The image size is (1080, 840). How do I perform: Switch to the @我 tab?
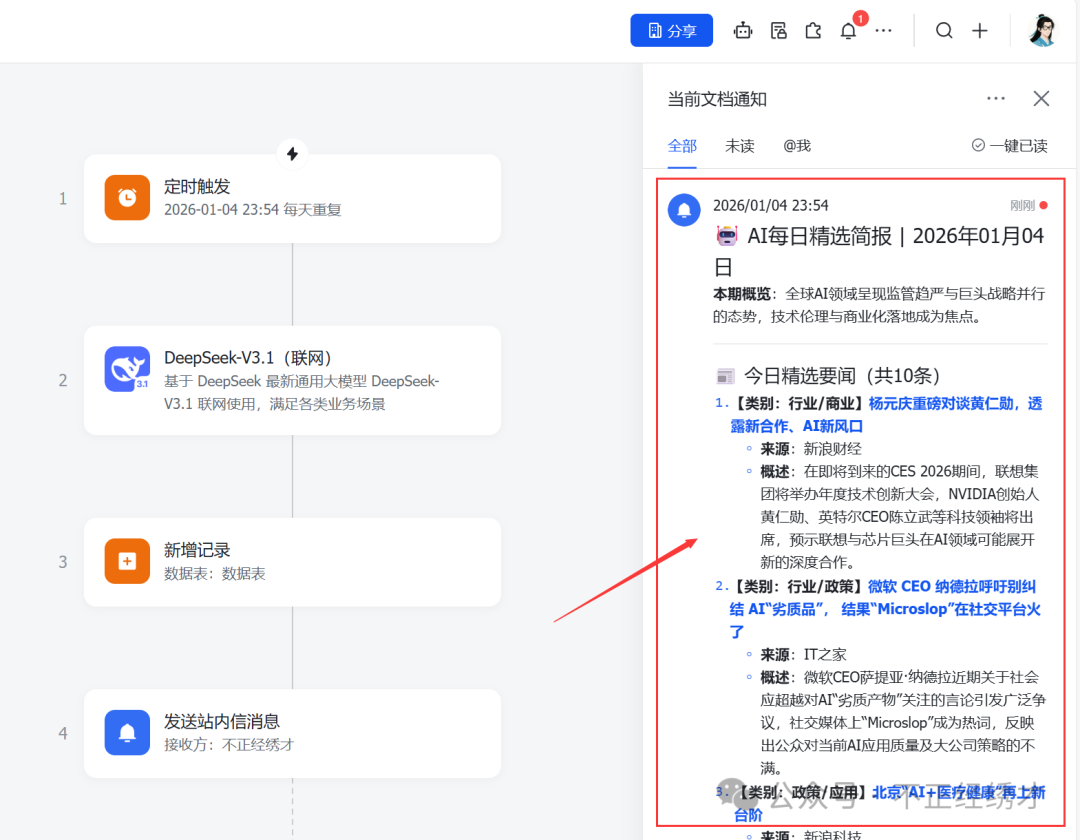pos(797,146)
